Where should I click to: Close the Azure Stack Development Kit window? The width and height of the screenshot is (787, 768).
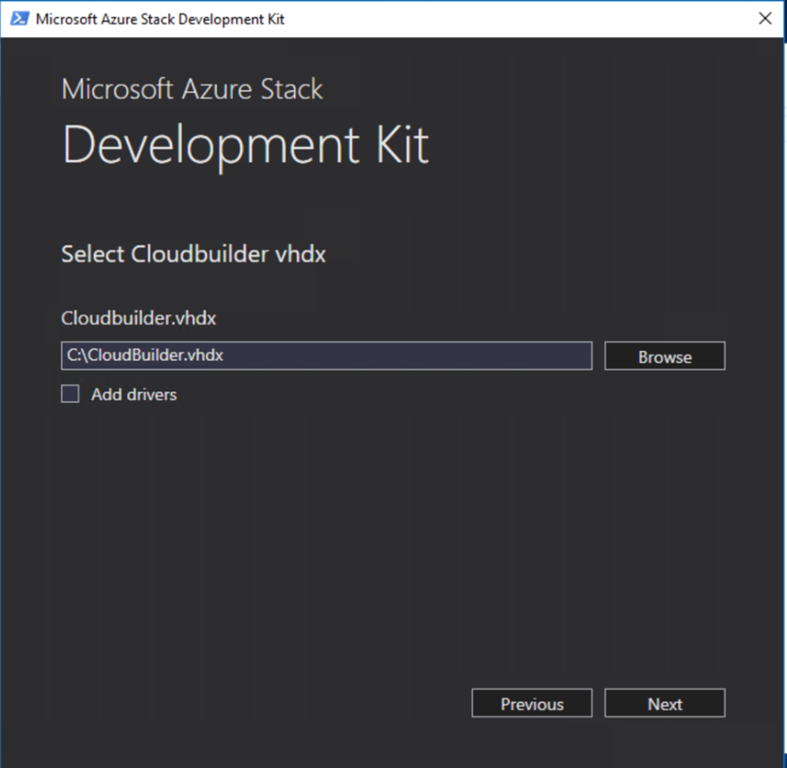pos(764,18)
